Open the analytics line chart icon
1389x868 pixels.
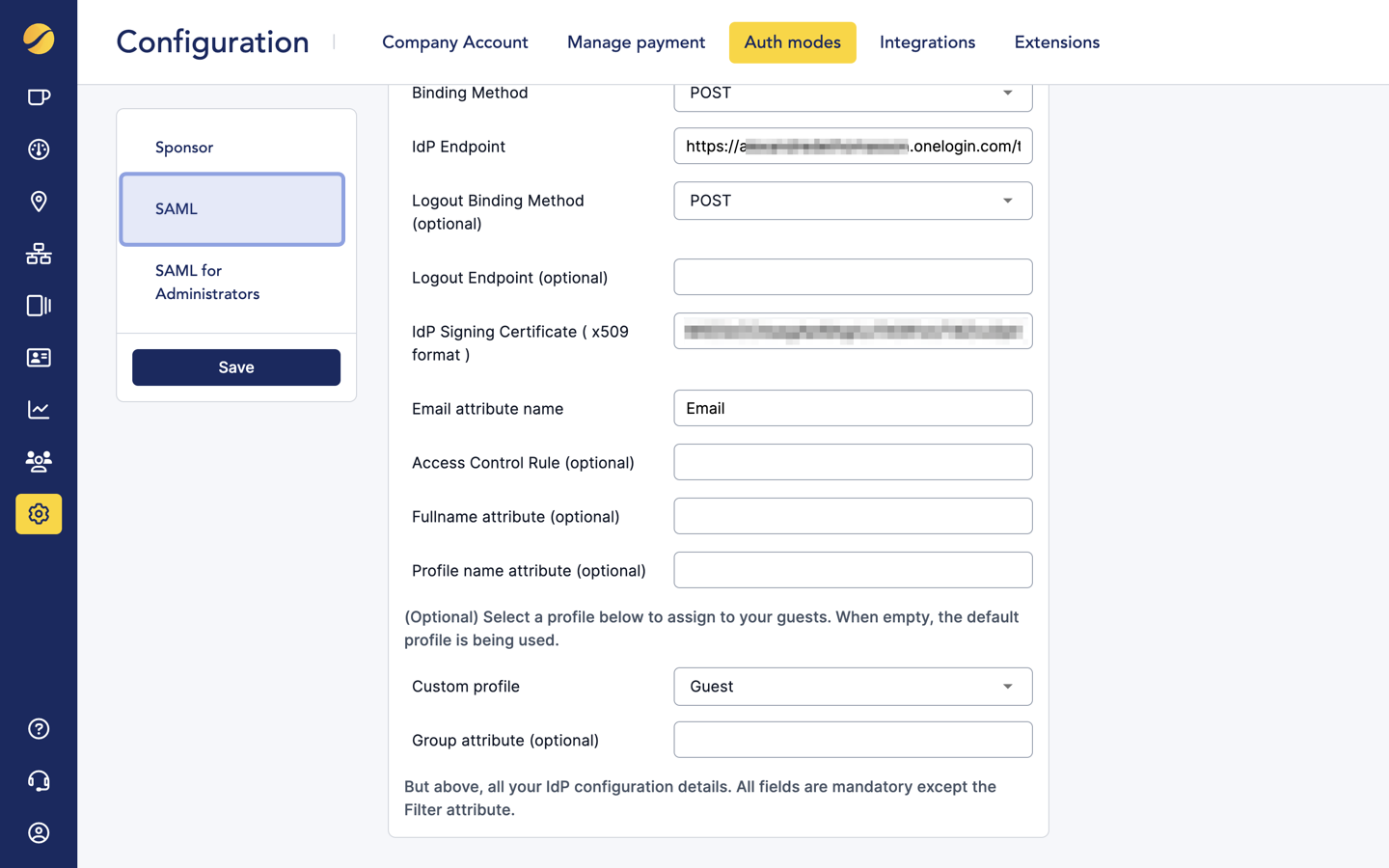tap(38, 409)
